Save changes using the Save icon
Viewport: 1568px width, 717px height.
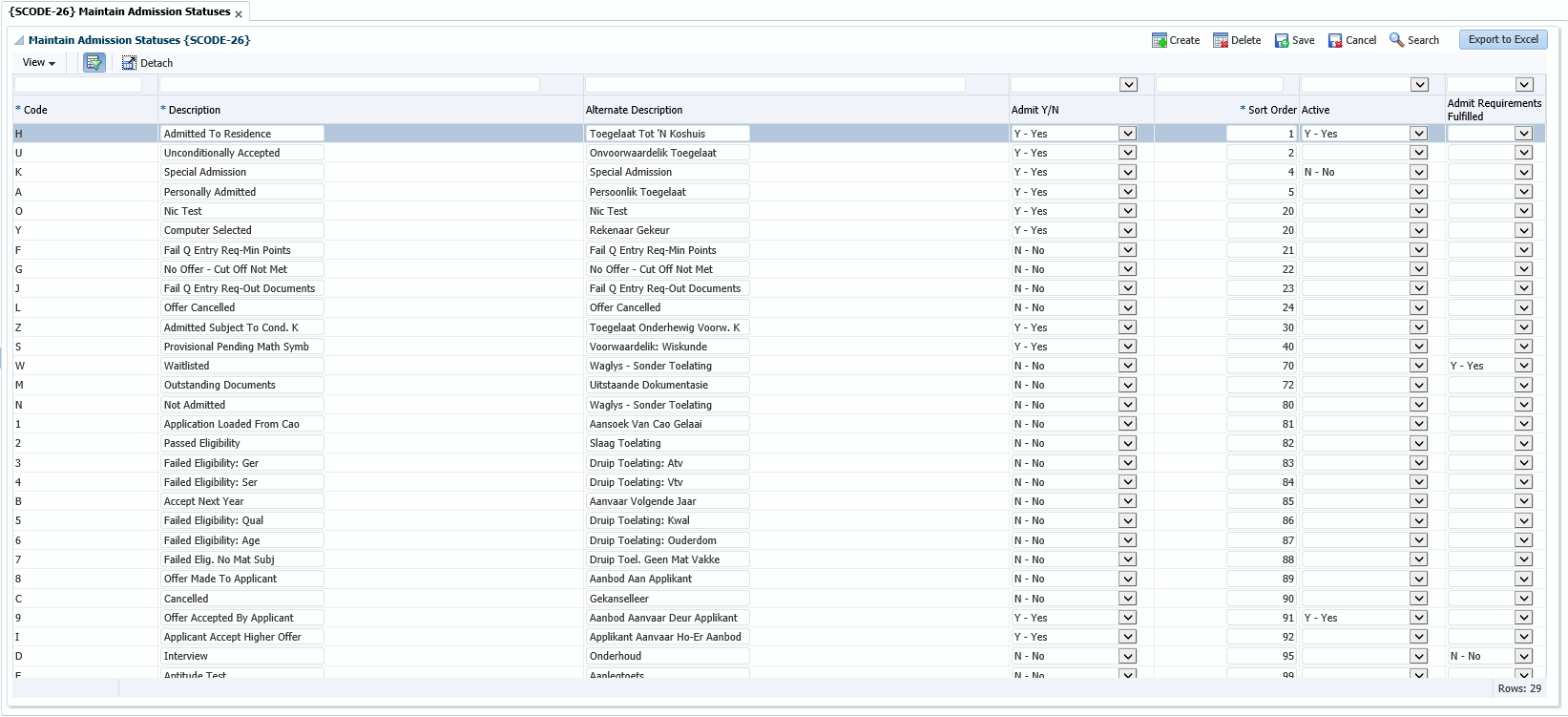coord(1282,40)
